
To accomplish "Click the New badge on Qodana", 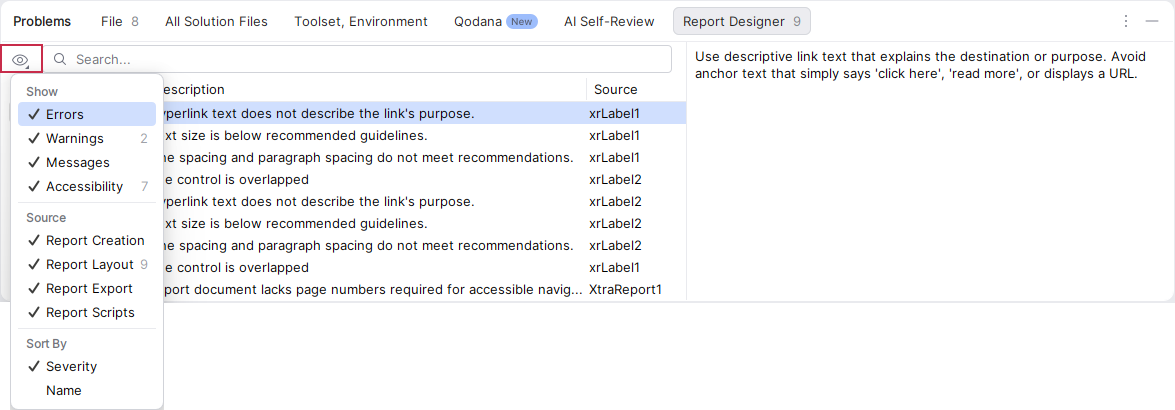I will [x=522, y=22].
